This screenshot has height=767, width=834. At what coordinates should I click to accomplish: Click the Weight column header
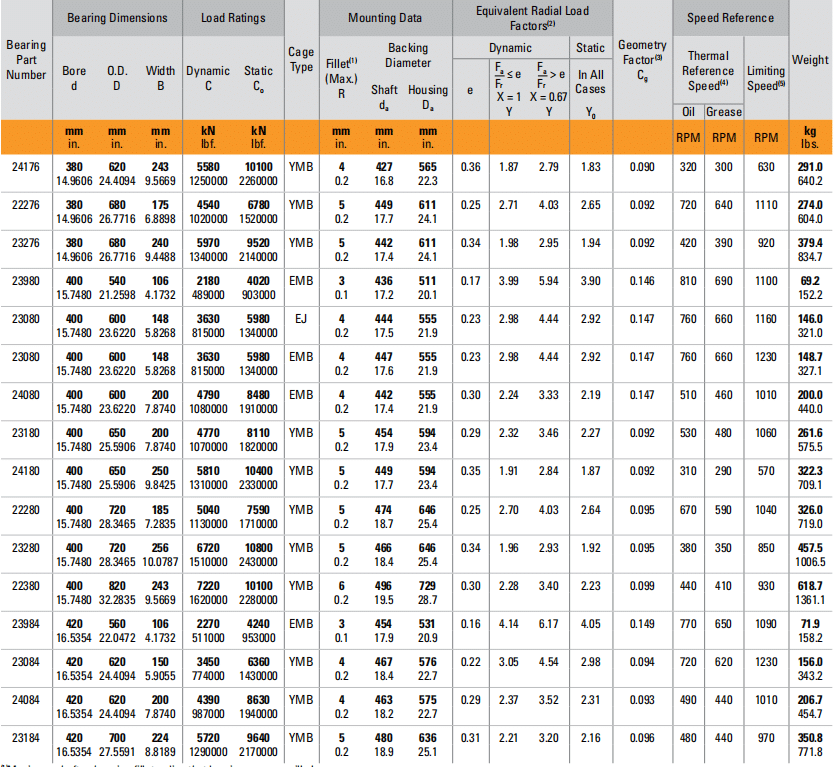pyautogui.click(x=810, y=60)
